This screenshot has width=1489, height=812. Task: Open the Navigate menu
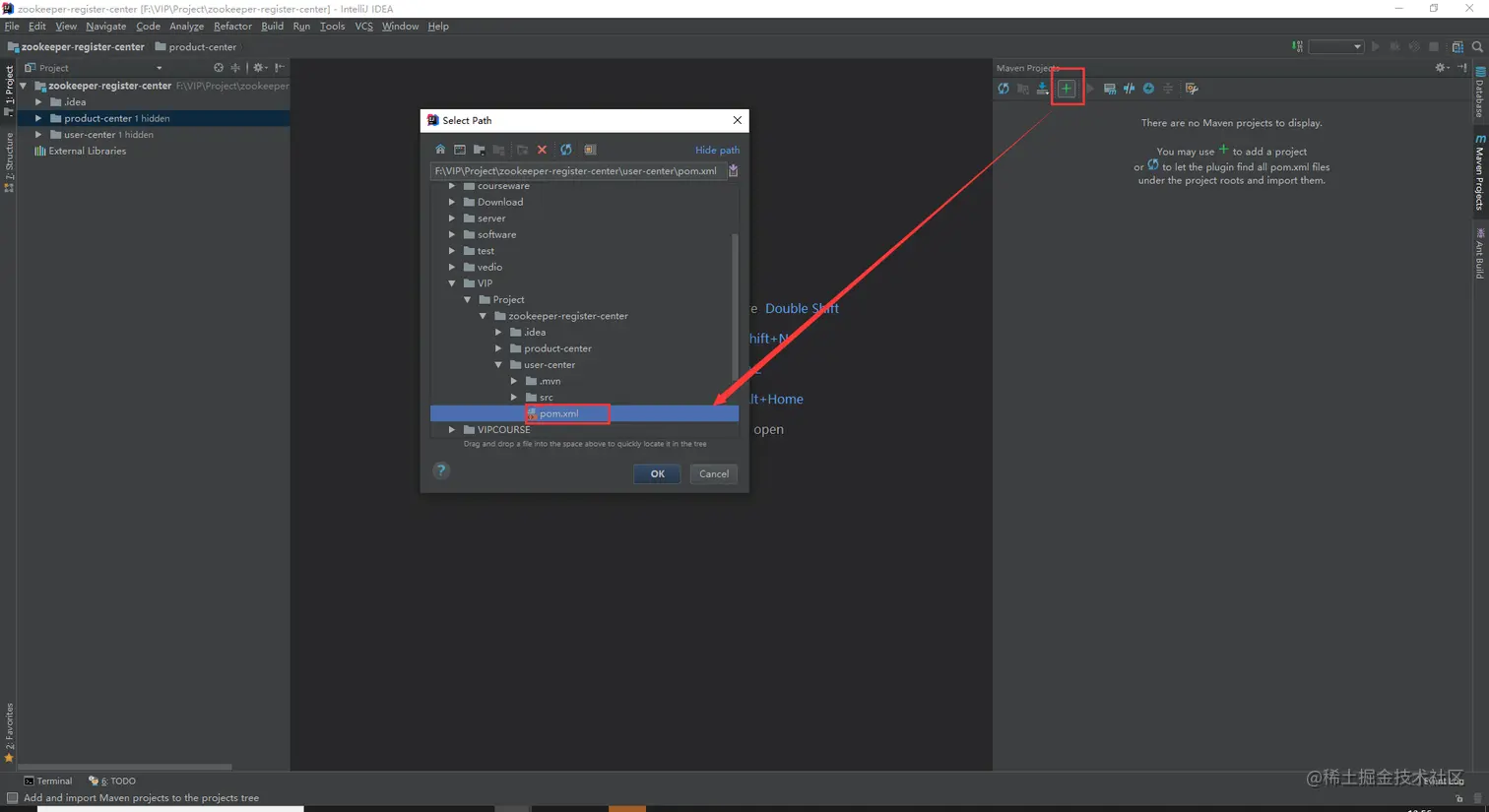pyautogui.click(x=105, y=27)
